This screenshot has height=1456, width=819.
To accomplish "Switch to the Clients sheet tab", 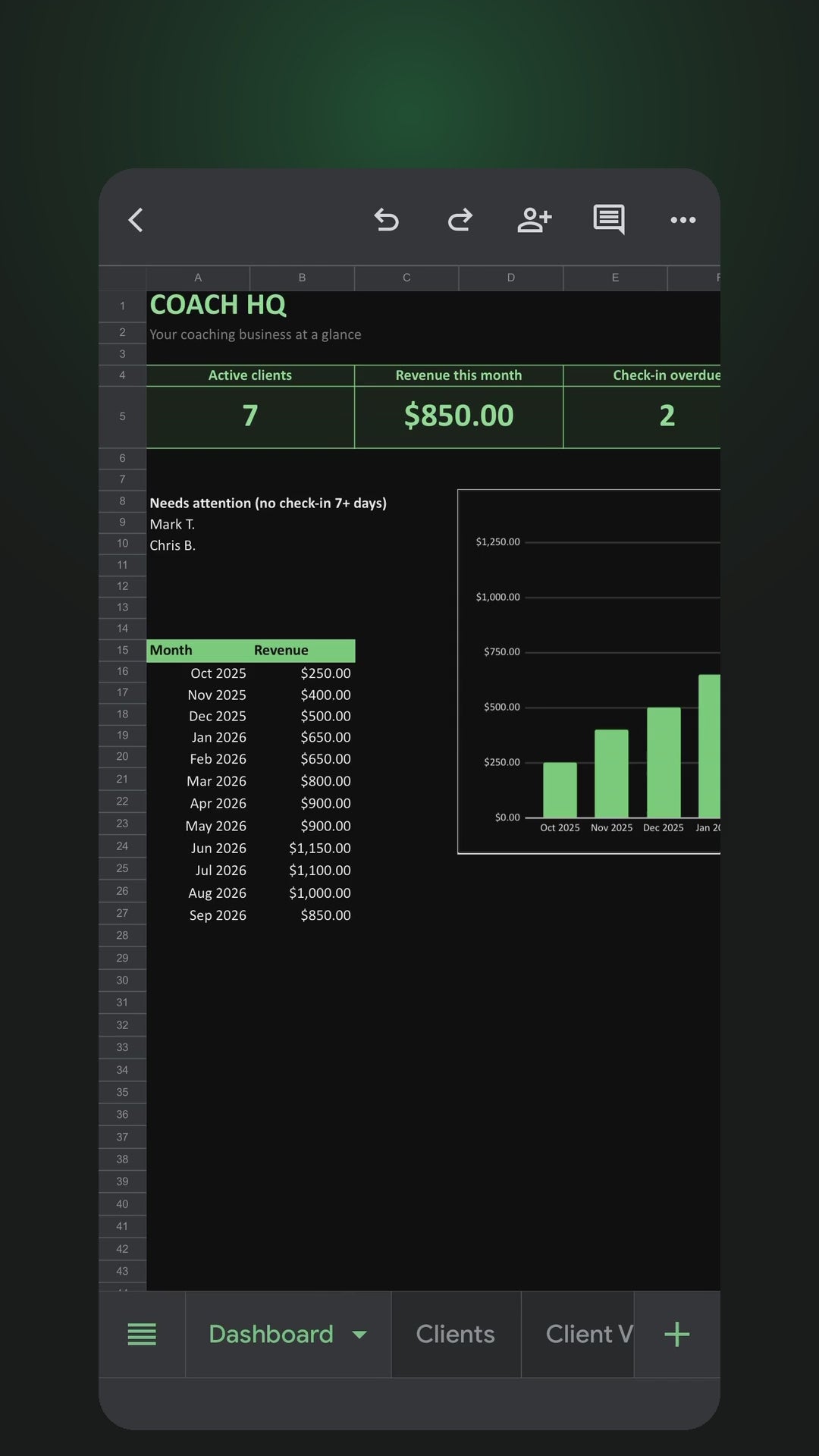I will tap(456, 1334).
